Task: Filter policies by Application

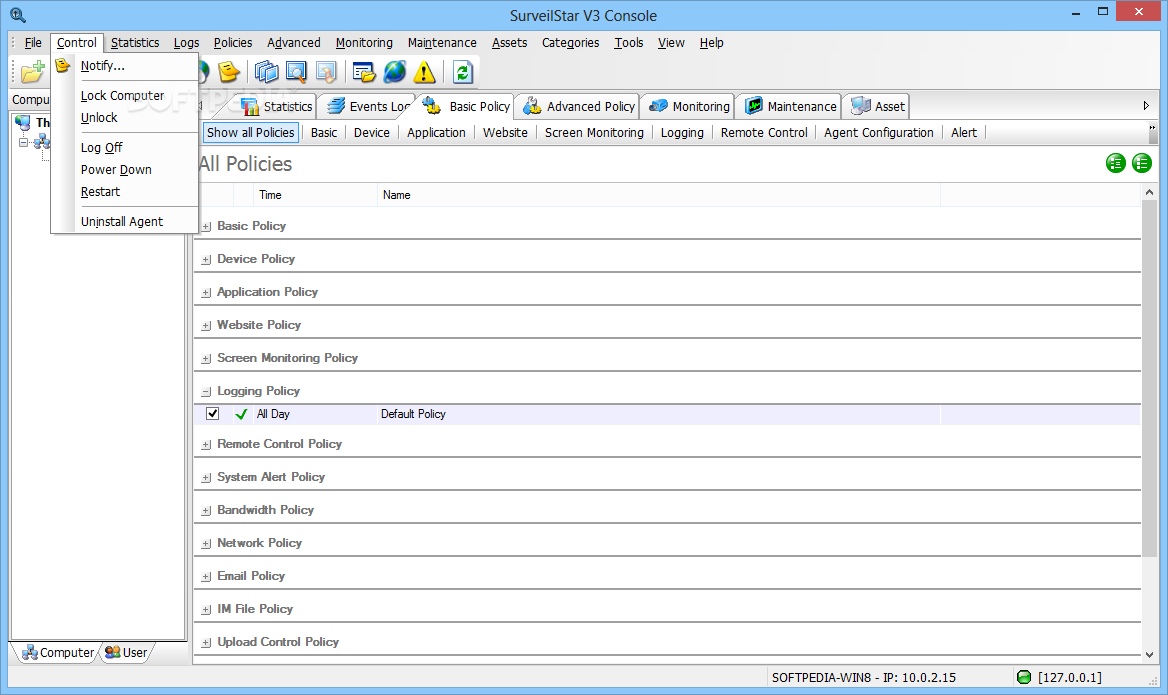Action: pos(436,133)
